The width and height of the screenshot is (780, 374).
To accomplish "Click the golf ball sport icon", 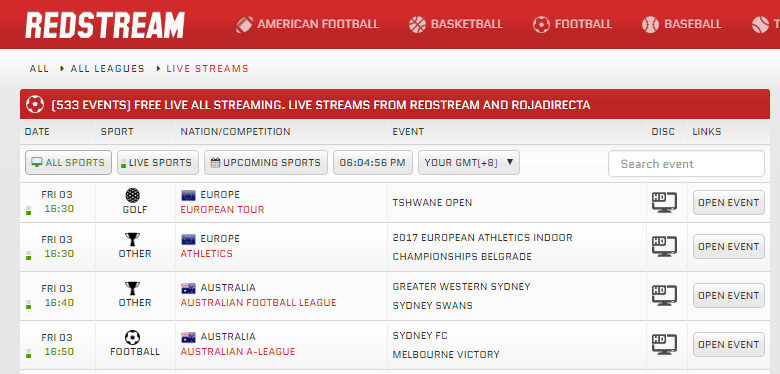I will [132, 195].
